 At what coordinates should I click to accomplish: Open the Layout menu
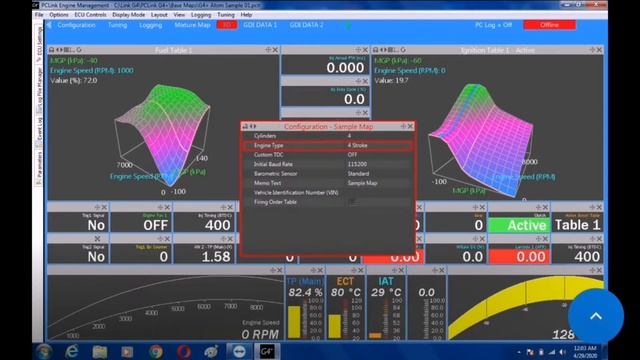point(159,15)
